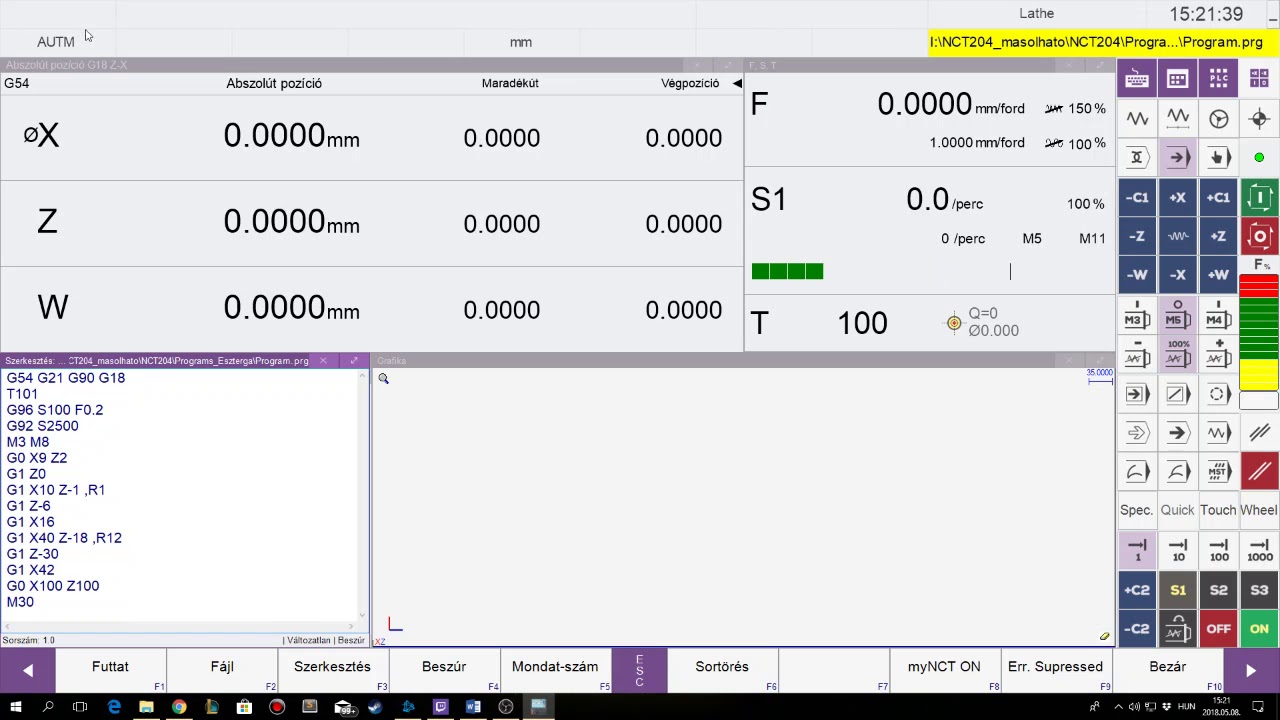The height and width of the screenshot is (720, 1280).
Task: Switch on the green ON button
Action: point(1259,629)
